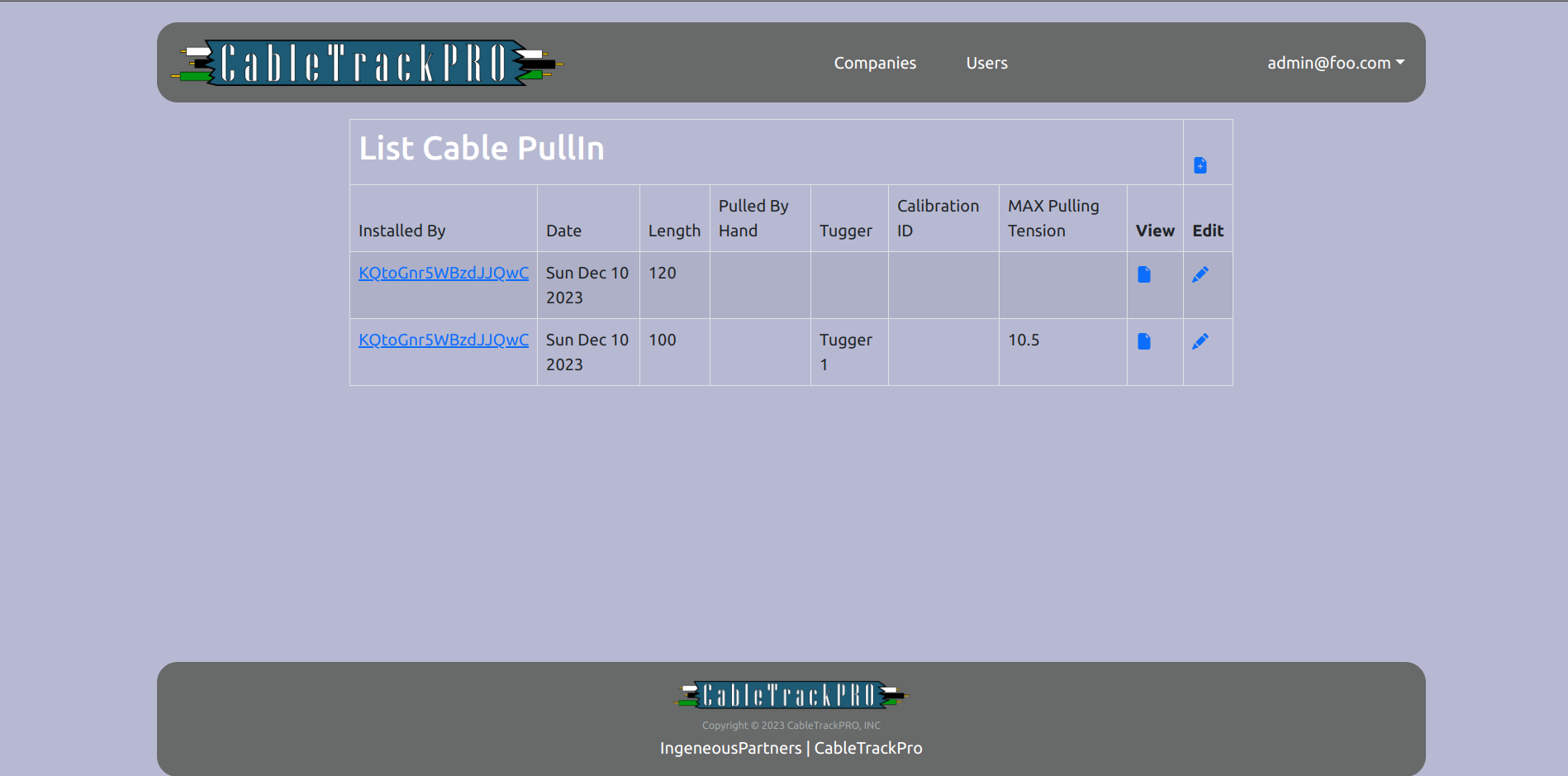Click the List Cable PullIn heading
1568x776 pixels.
[x=482, y=149]
